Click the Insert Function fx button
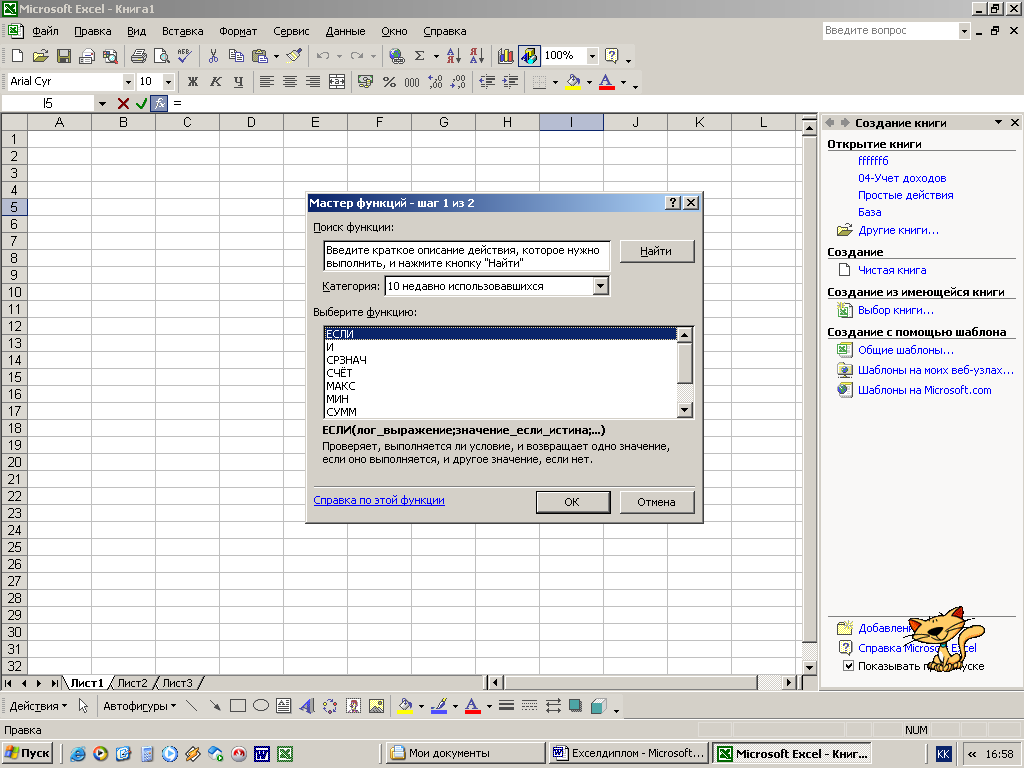This screenshot has width=1024, height=768. (159, 103)
